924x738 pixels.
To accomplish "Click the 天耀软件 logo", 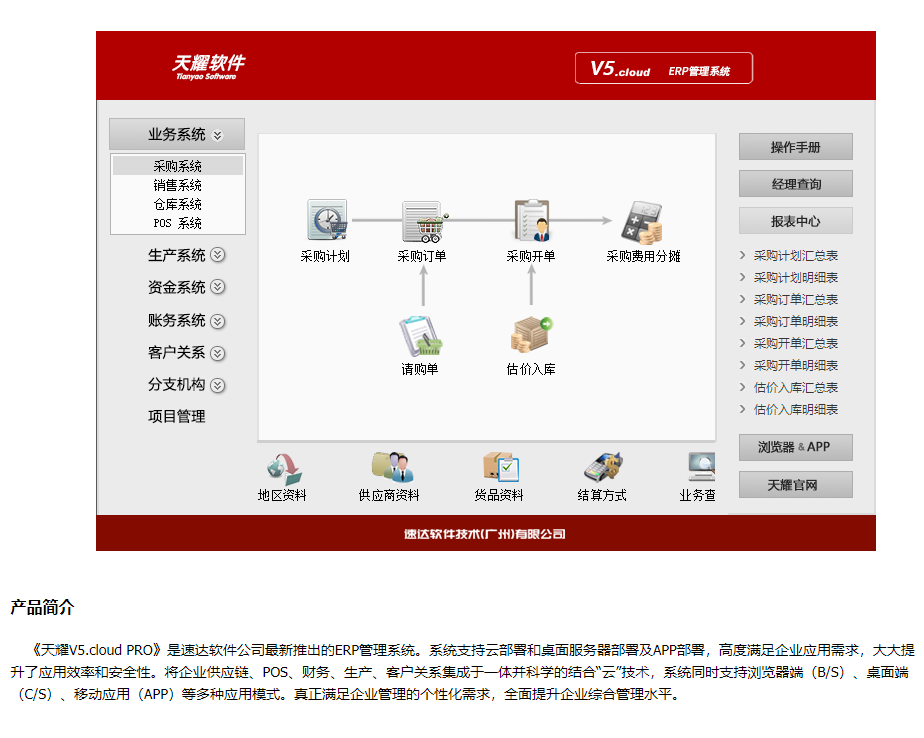I will pos(209,67).
